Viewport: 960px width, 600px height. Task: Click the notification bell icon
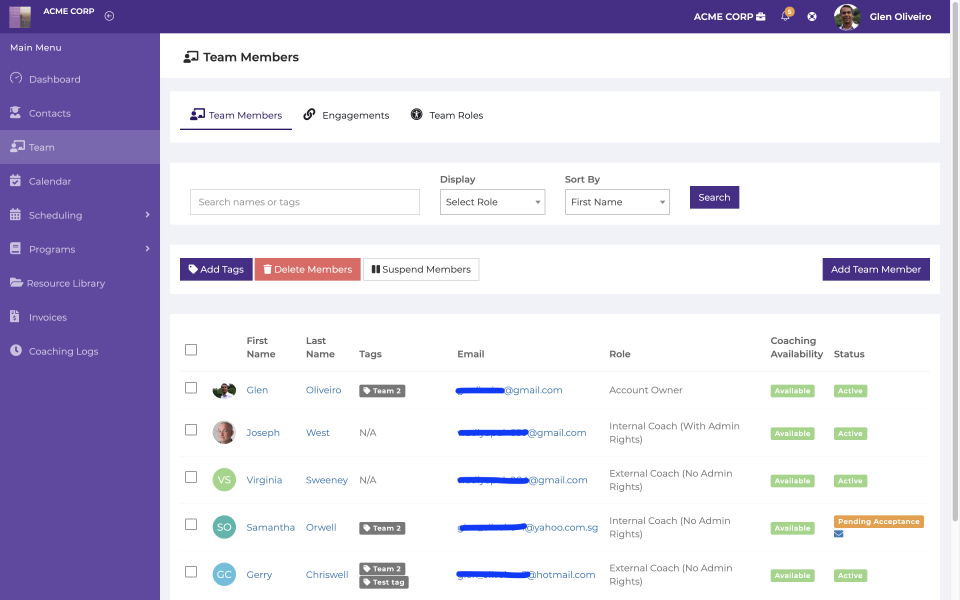[785, 17]
